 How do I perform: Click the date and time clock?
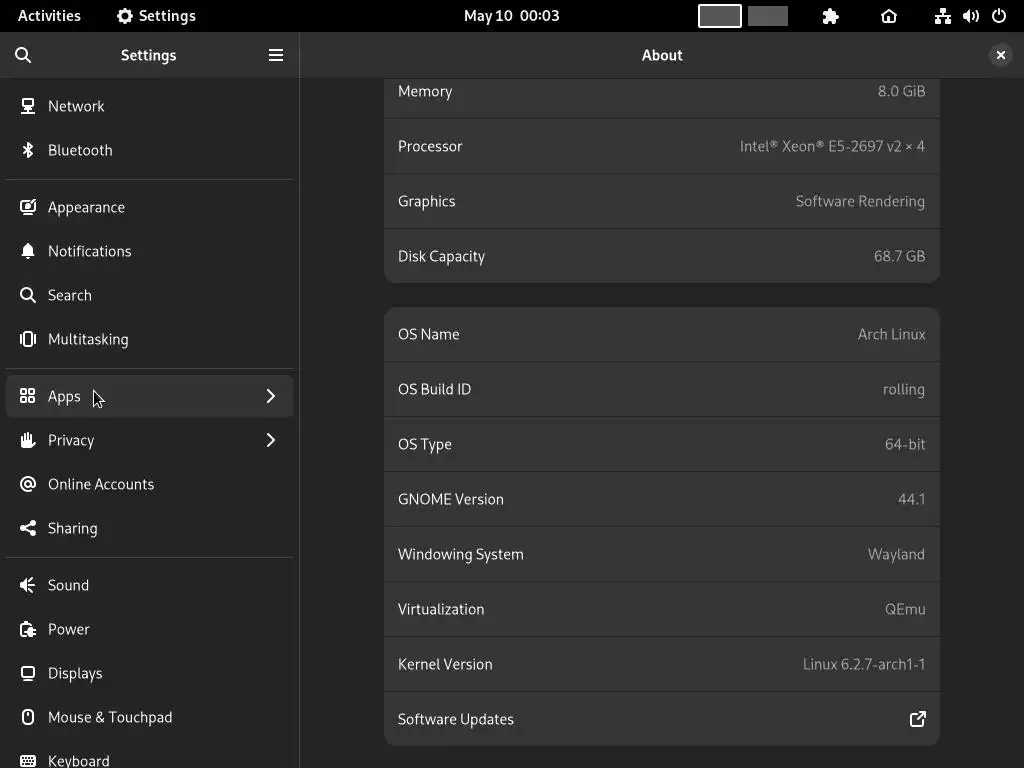tap(511, 16)
